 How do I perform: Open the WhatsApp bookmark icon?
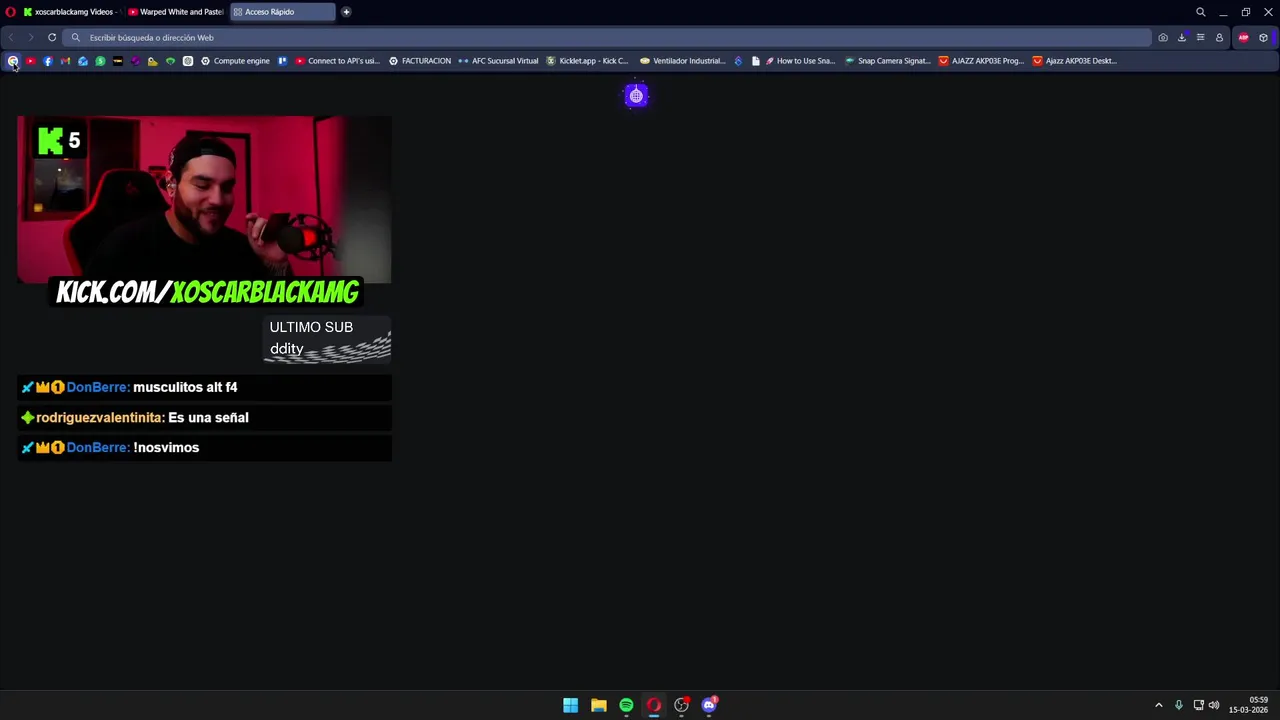coord(100,61)
